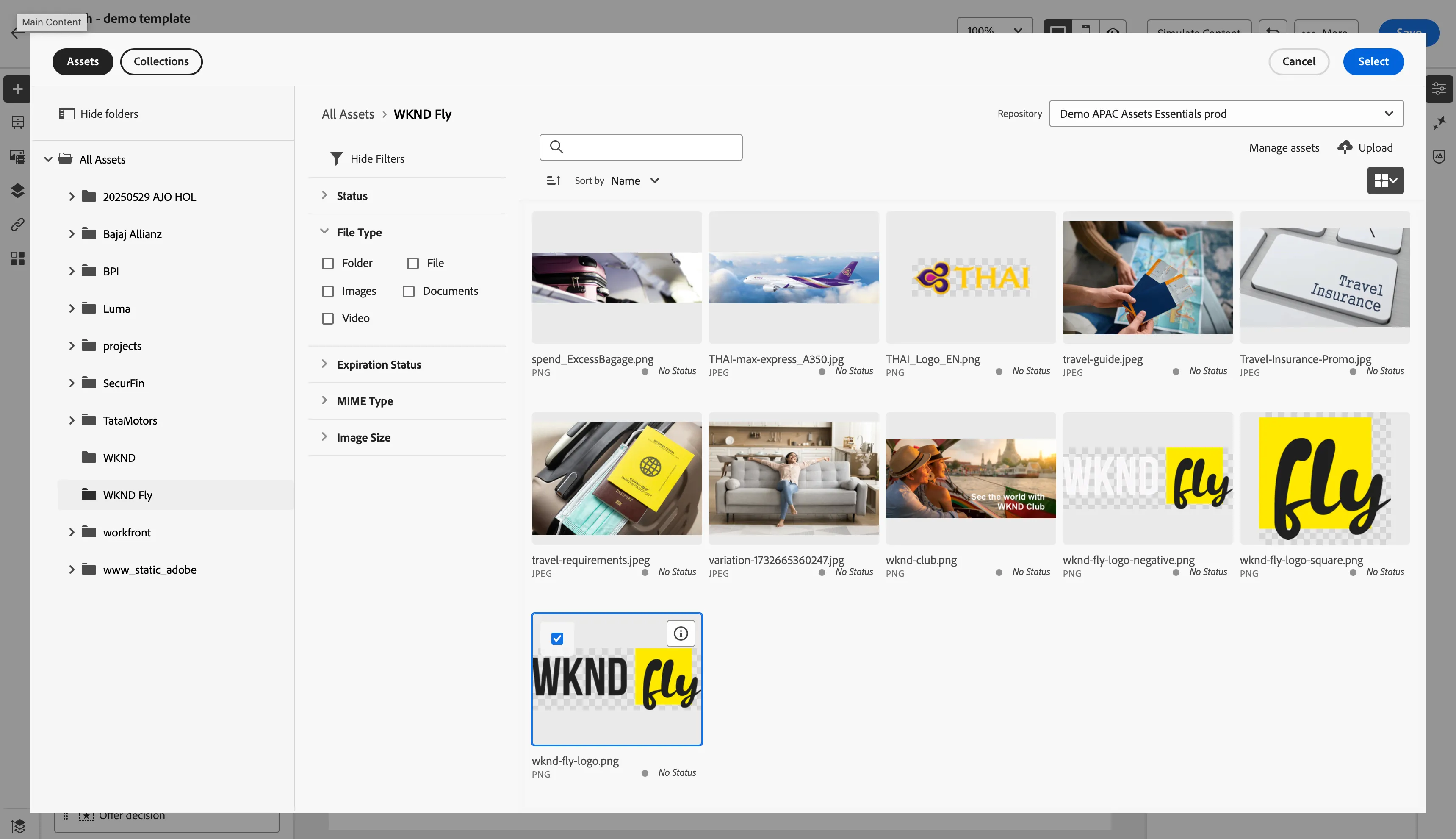Click the add plus icon in left rail

pos(18,89)
